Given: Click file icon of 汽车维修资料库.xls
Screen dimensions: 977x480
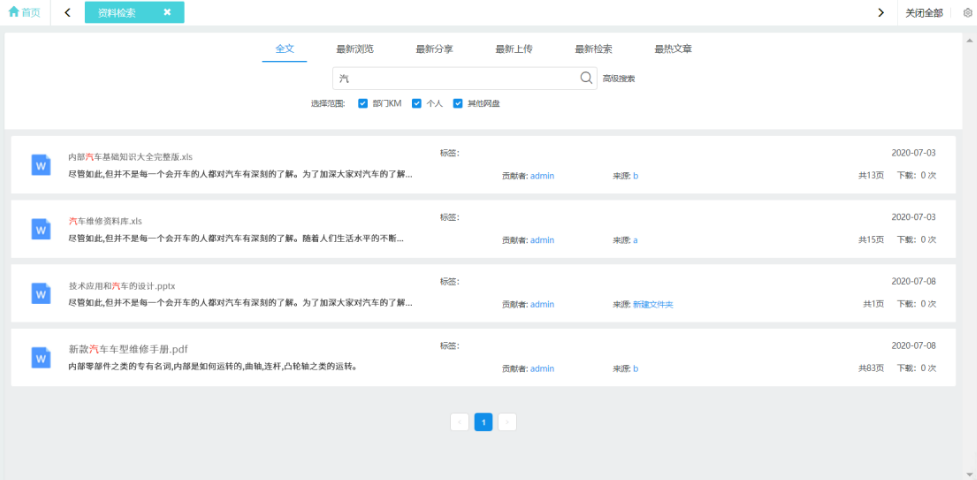Looking at the screenshot, I should (41, 229).
